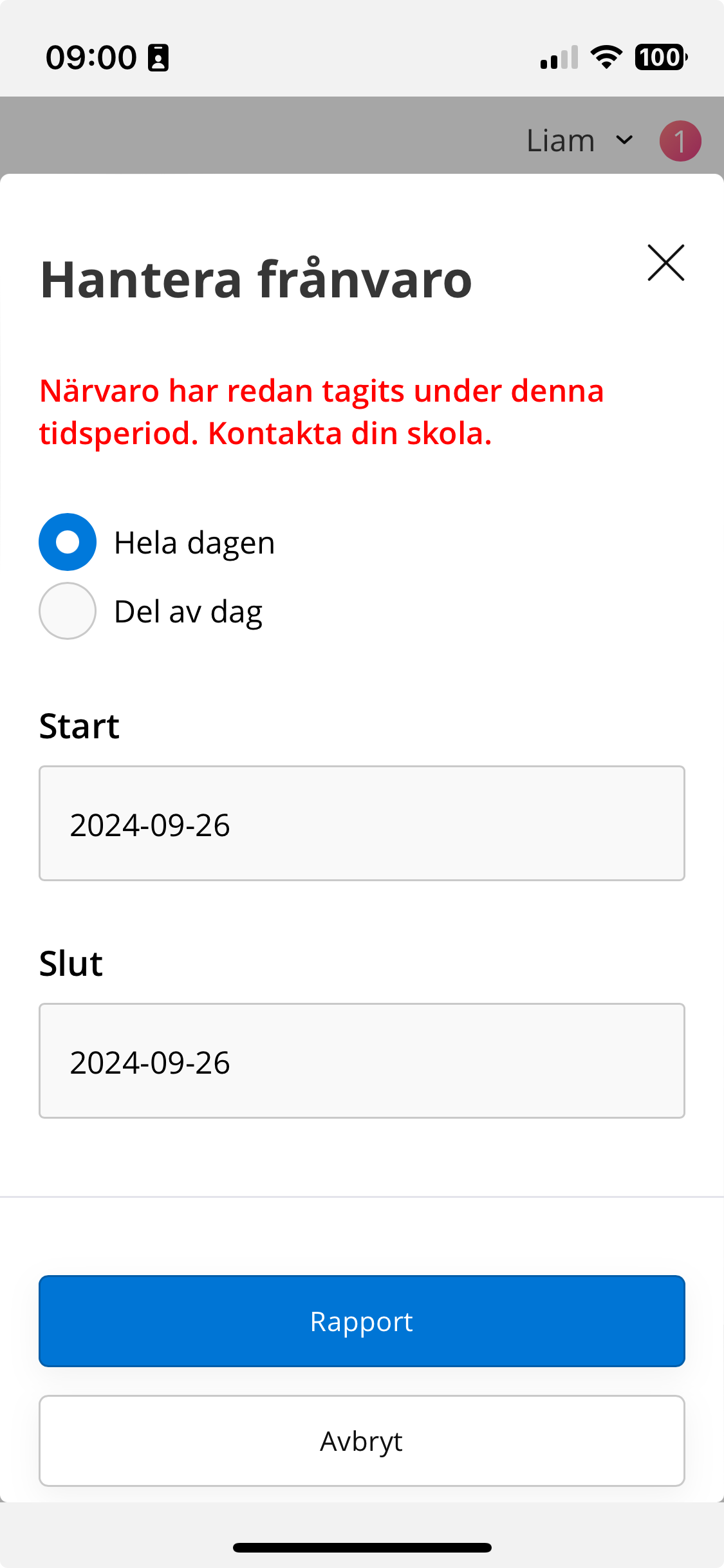
Task: Open the Slut date field
Action: point(362,1061)
